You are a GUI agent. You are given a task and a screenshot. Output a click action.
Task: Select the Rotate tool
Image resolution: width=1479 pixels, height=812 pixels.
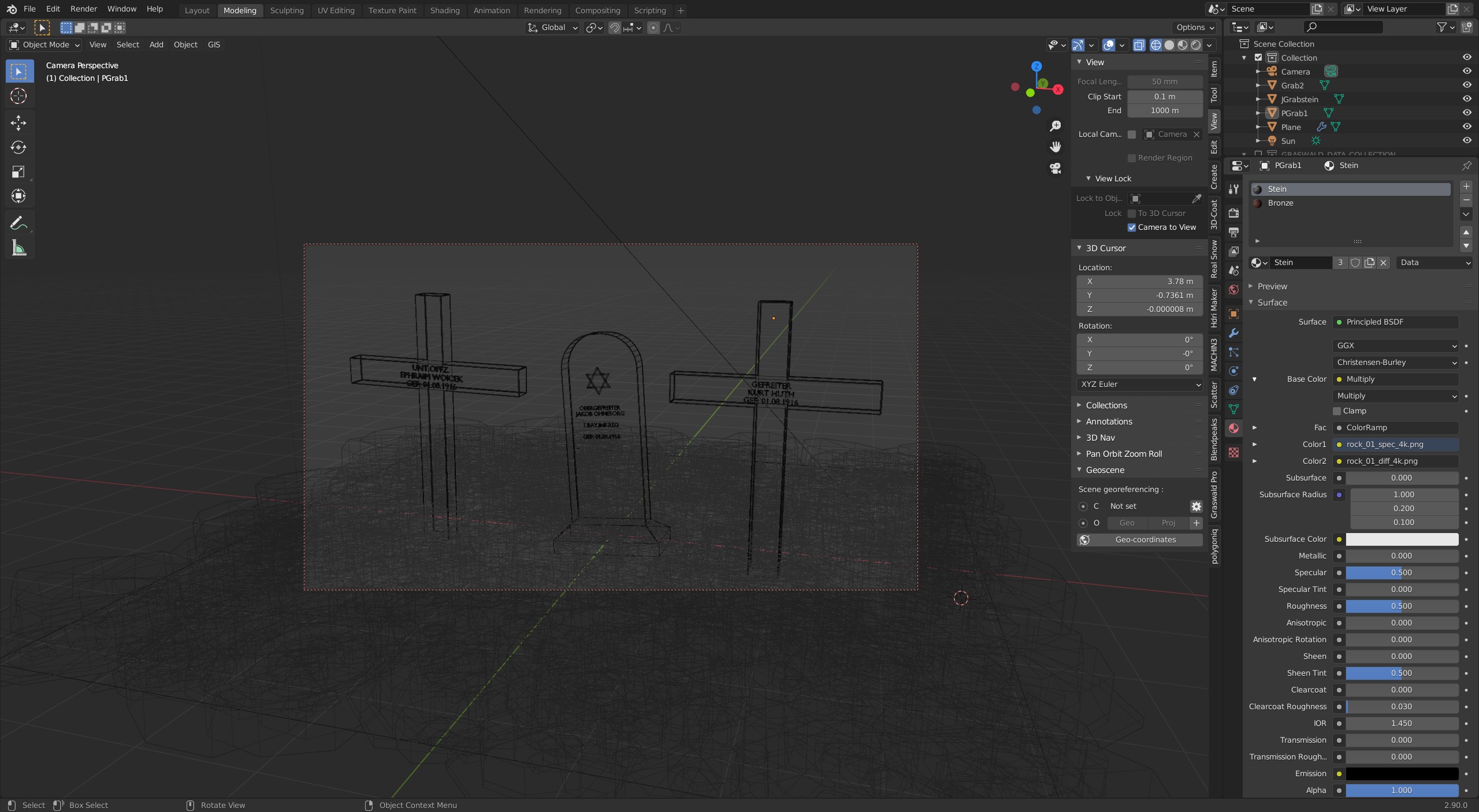point(18,147)
